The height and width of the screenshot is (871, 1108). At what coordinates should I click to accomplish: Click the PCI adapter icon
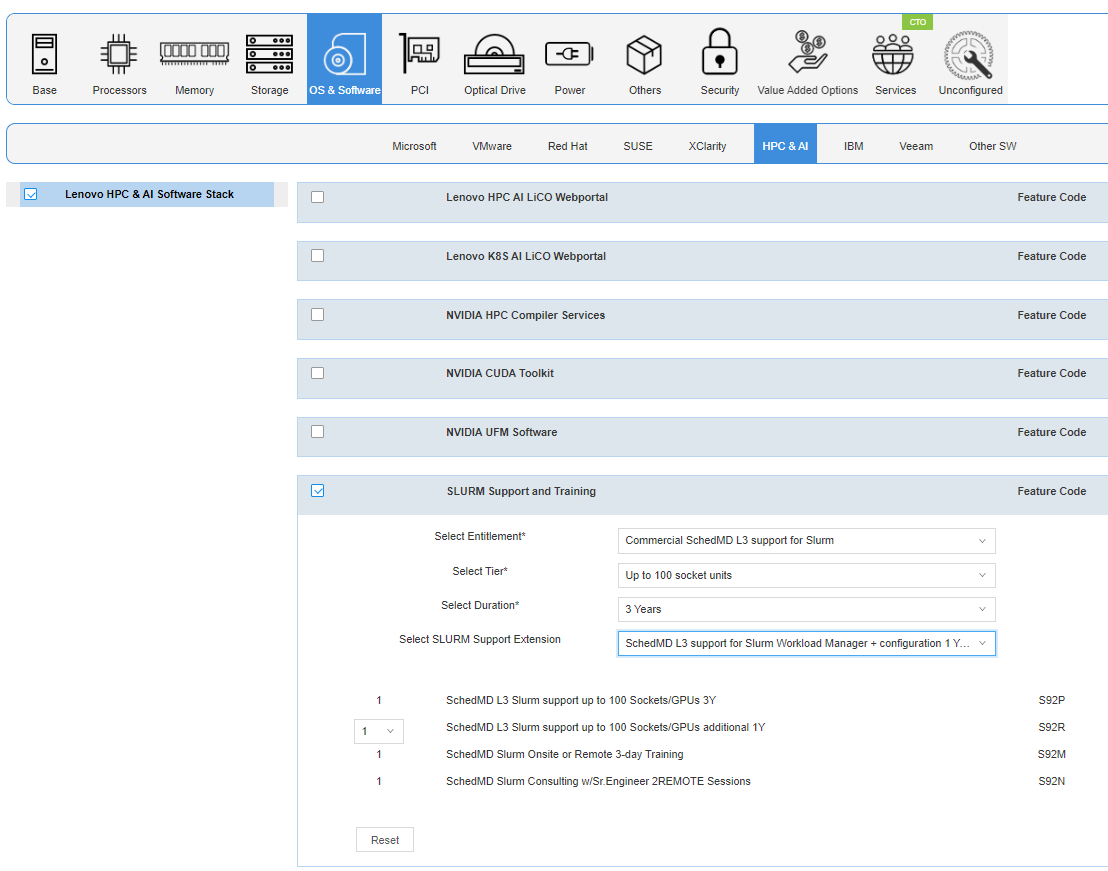tap(419, 55)
